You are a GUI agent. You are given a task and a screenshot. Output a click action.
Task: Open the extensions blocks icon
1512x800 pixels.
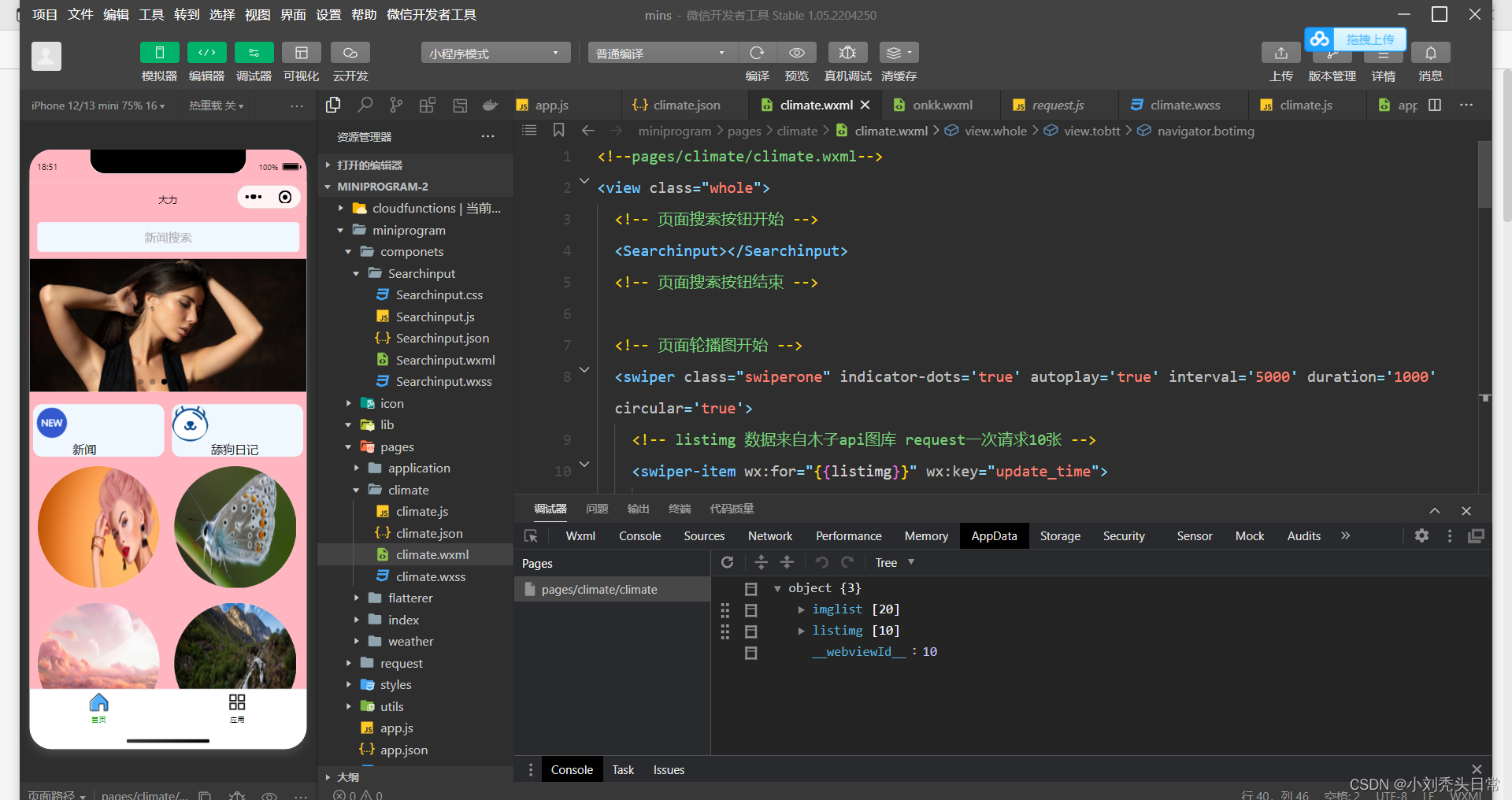[x=428, y=105]
